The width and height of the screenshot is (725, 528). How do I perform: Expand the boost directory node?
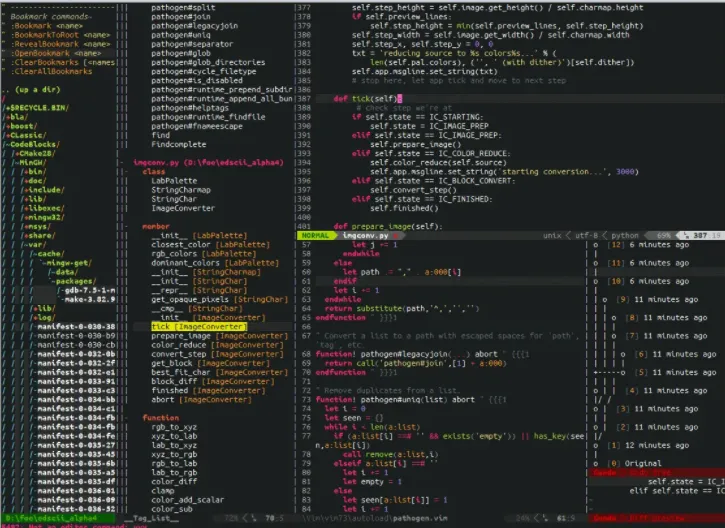tap(21, 126)
